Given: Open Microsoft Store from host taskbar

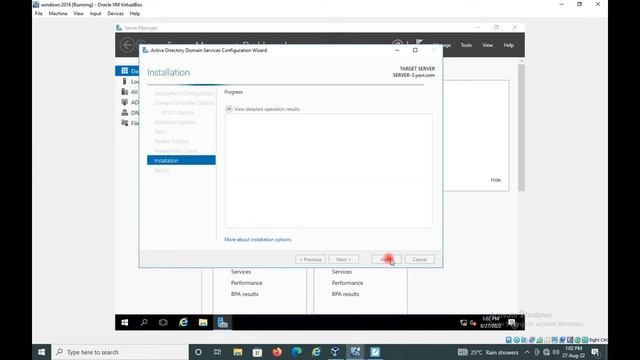Looking at the screenshot, I should pos(258,352).
